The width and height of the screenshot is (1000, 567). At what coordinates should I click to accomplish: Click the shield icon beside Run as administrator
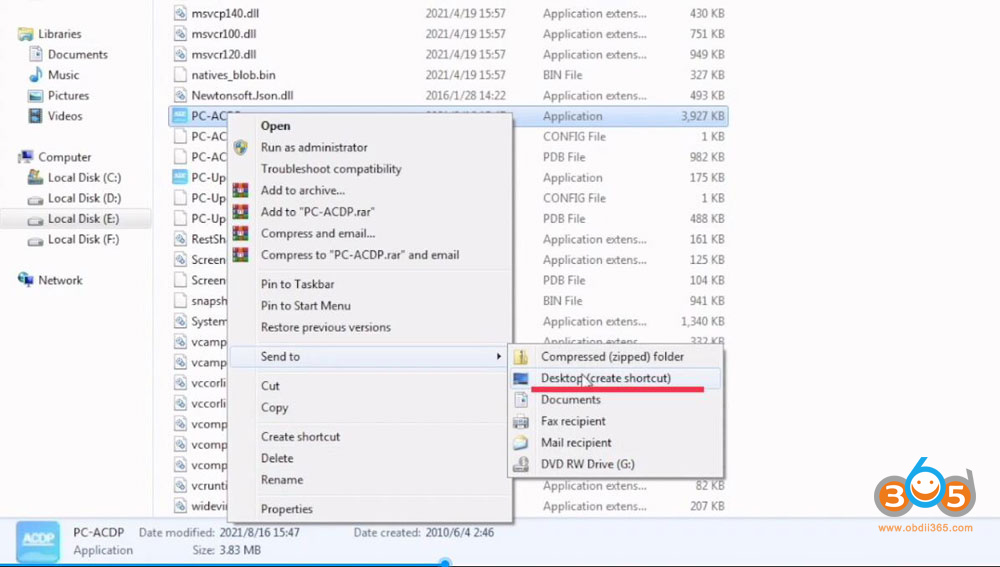240,148
